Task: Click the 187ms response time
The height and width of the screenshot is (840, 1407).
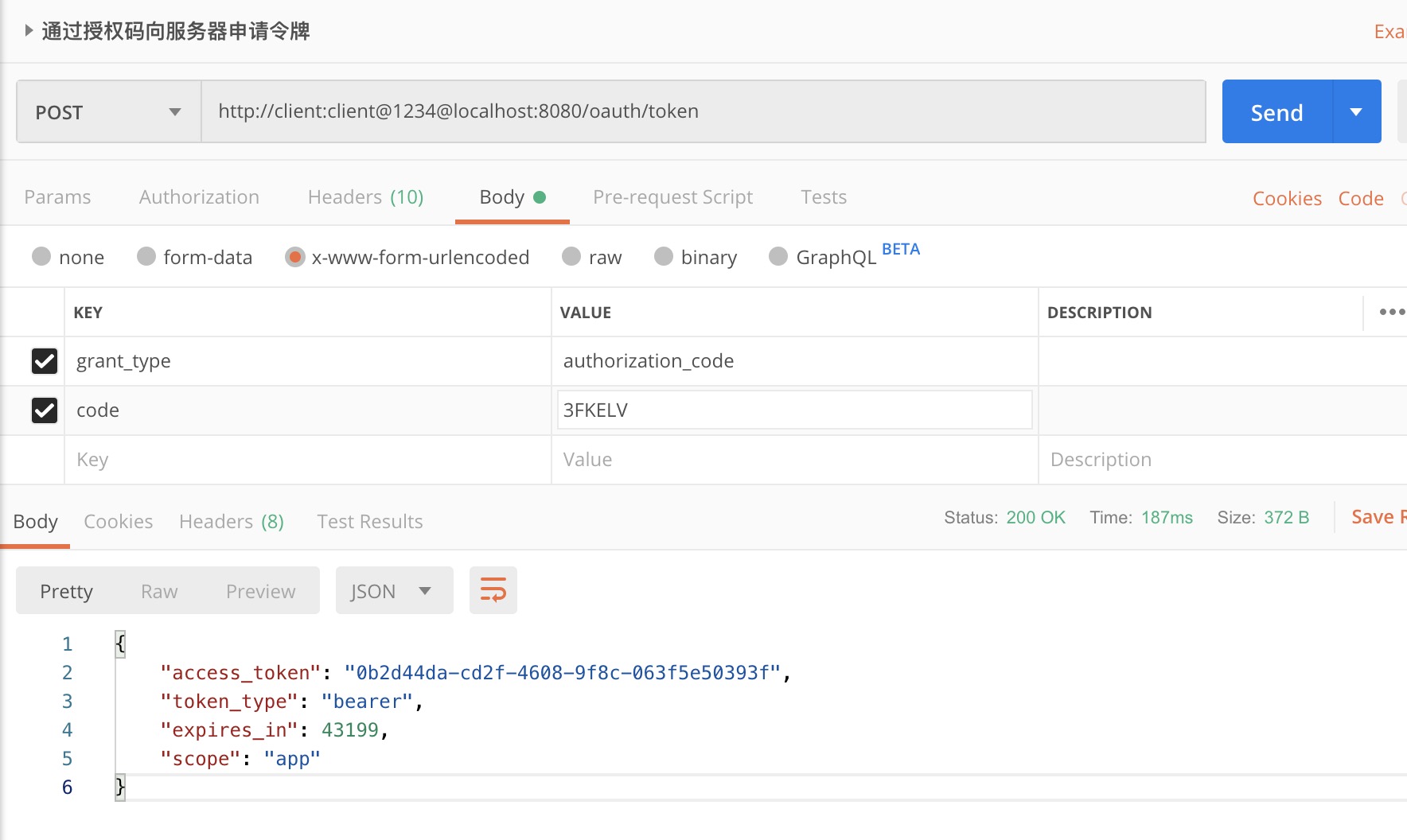Action: pos(1167,517)
